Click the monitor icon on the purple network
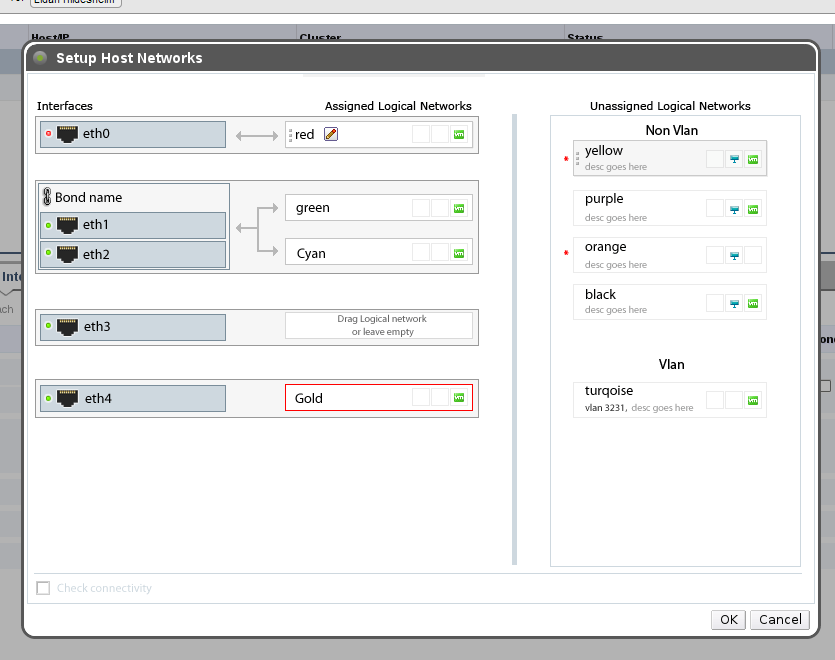835x660 pixels. click(x=733, y=209)
